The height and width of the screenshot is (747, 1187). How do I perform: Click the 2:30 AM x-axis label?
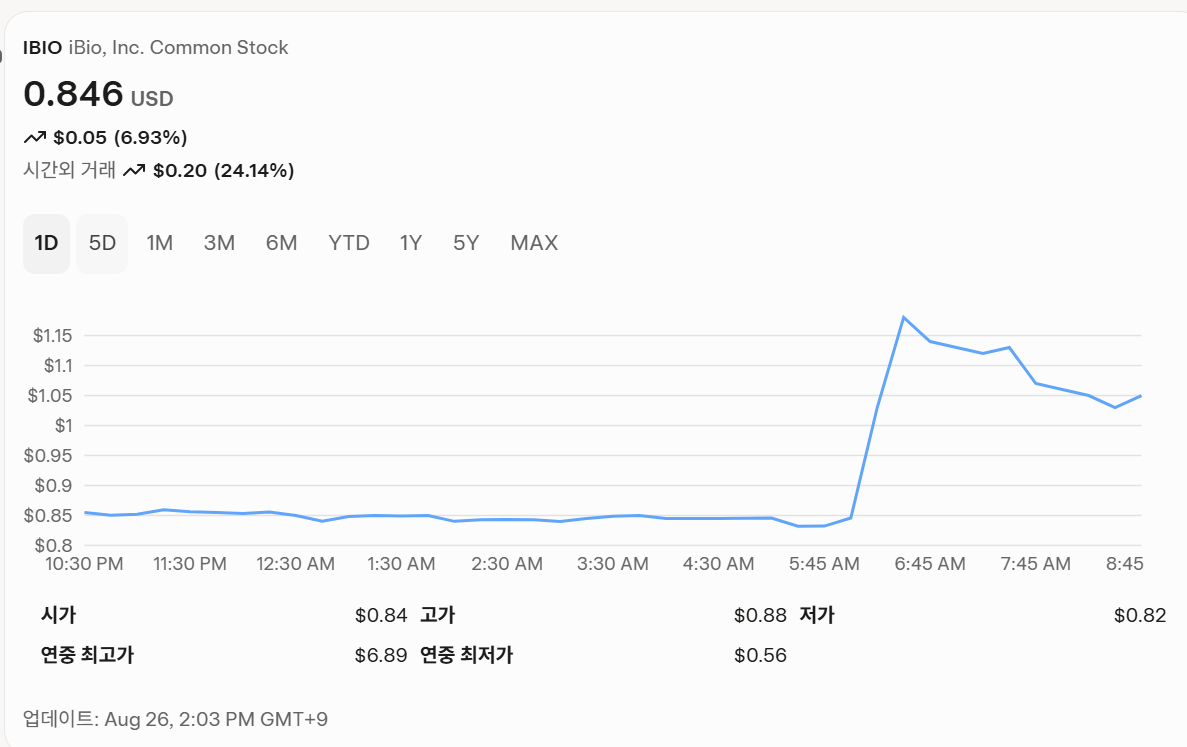pyautogui.click(x=507, y=564)
